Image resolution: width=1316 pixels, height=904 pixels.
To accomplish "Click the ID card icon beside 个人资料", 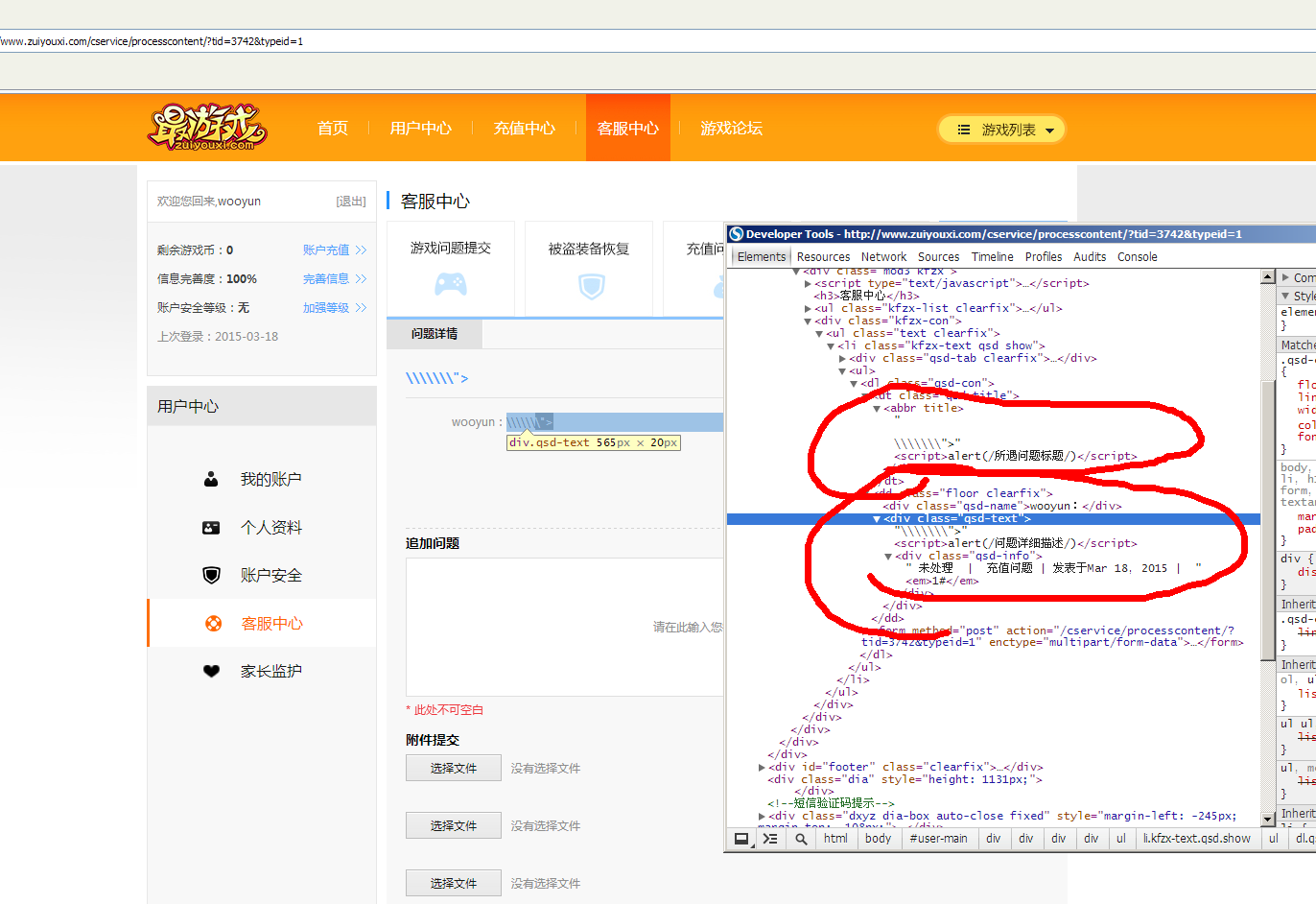I will coord(211,527).
